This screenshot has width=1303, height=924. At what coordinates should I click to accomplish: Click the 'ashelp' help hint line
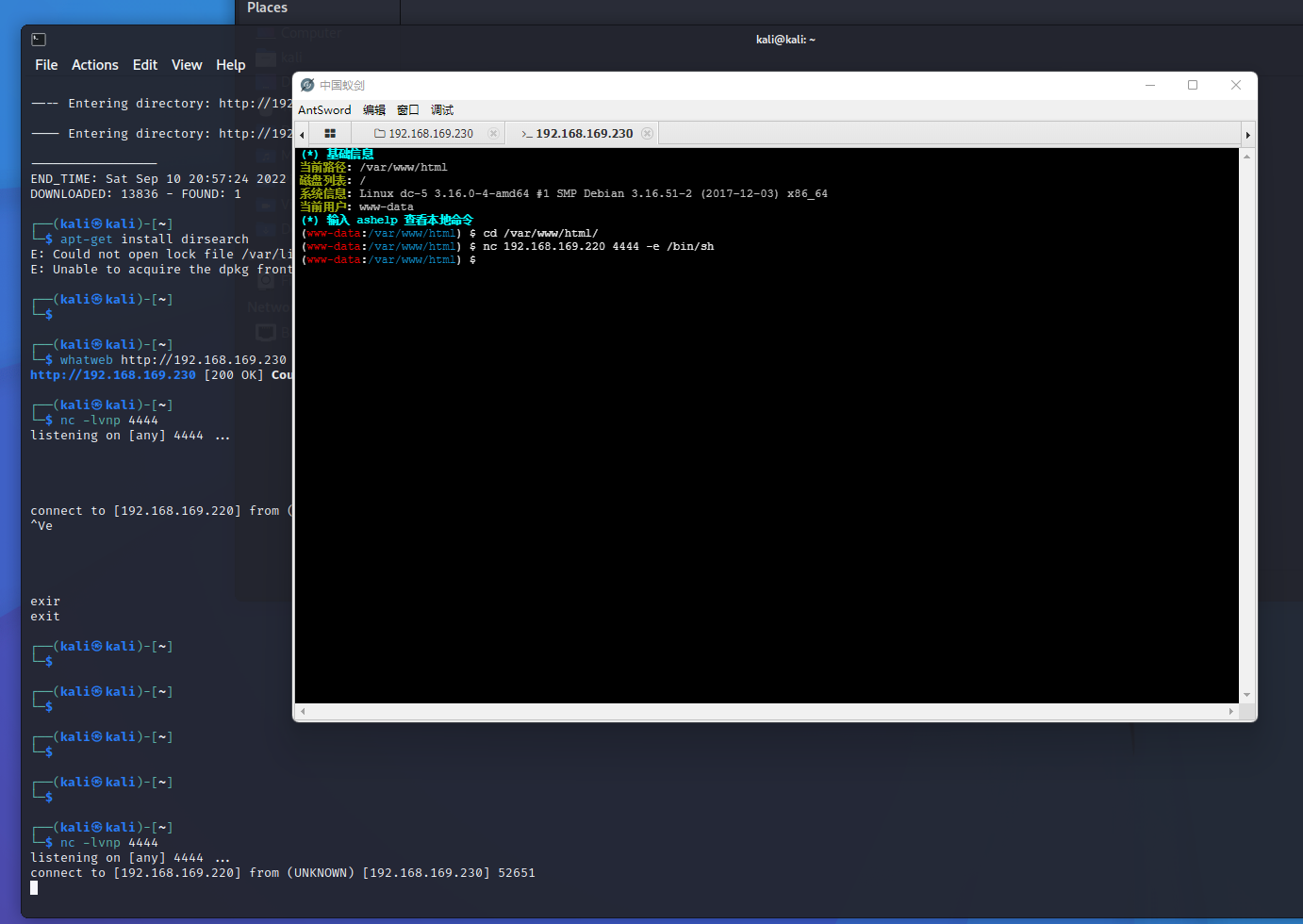(x=388, y=221)
